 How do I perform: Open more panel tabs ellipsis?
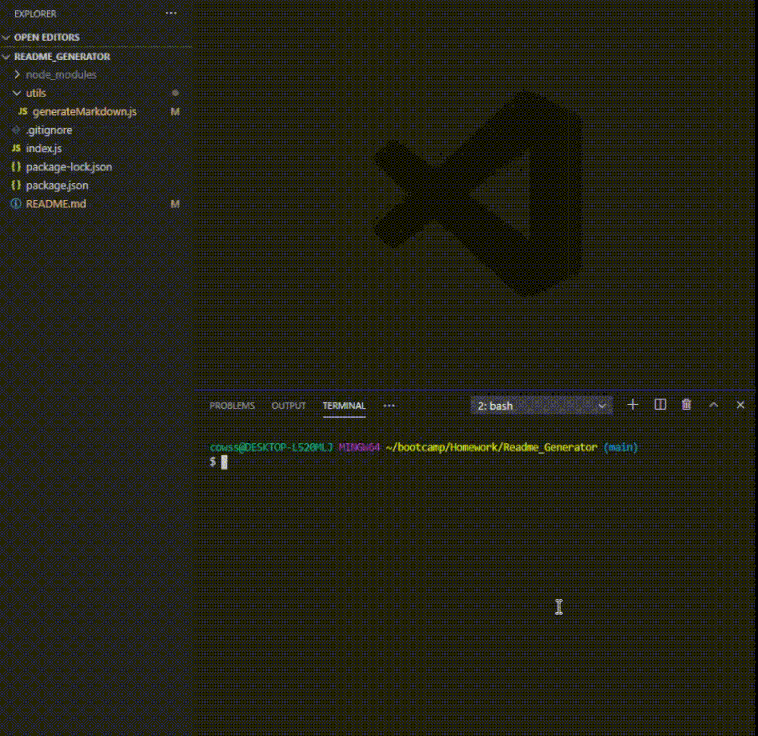389,406
